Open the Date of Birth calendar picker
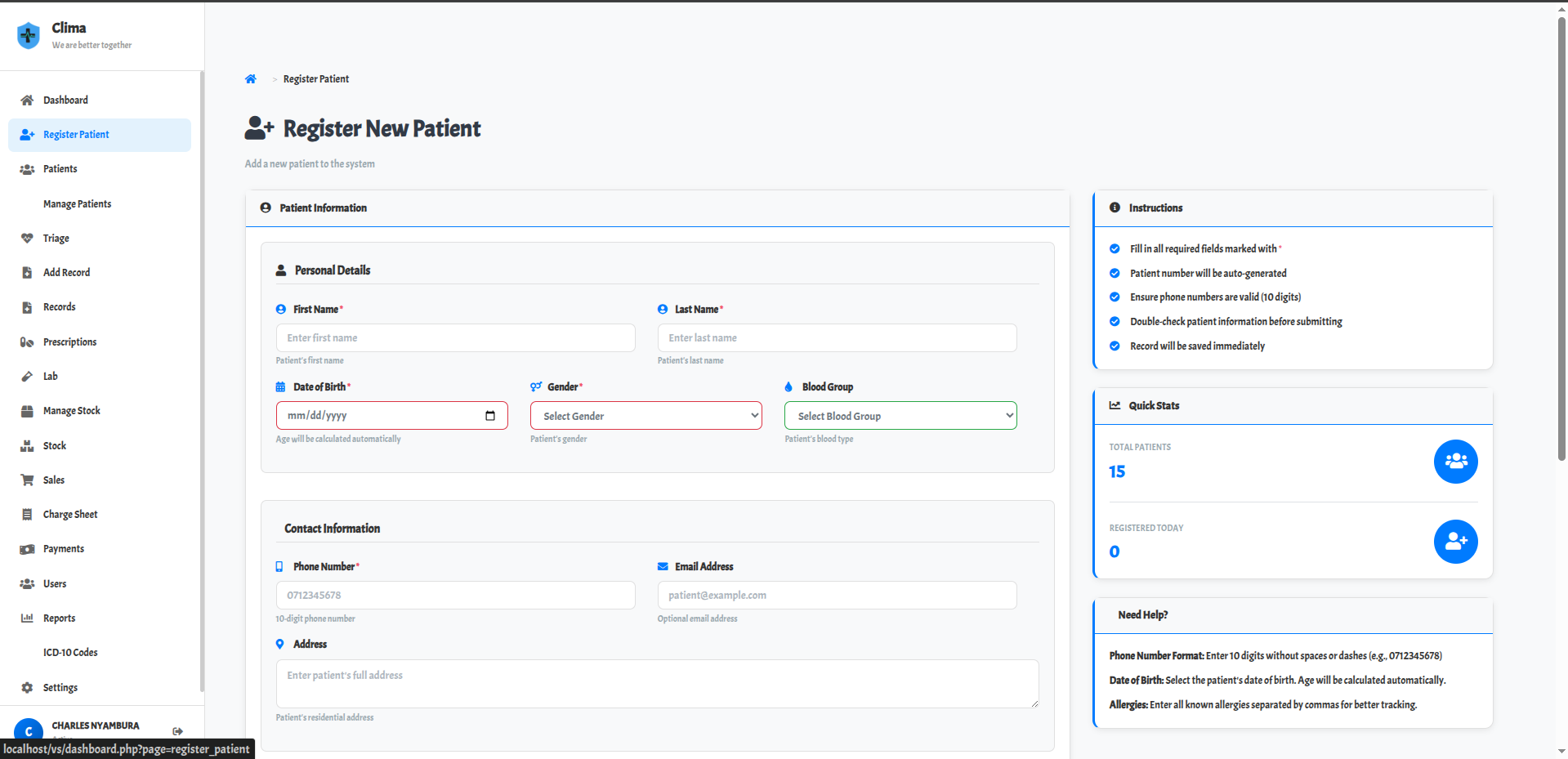 491,415
